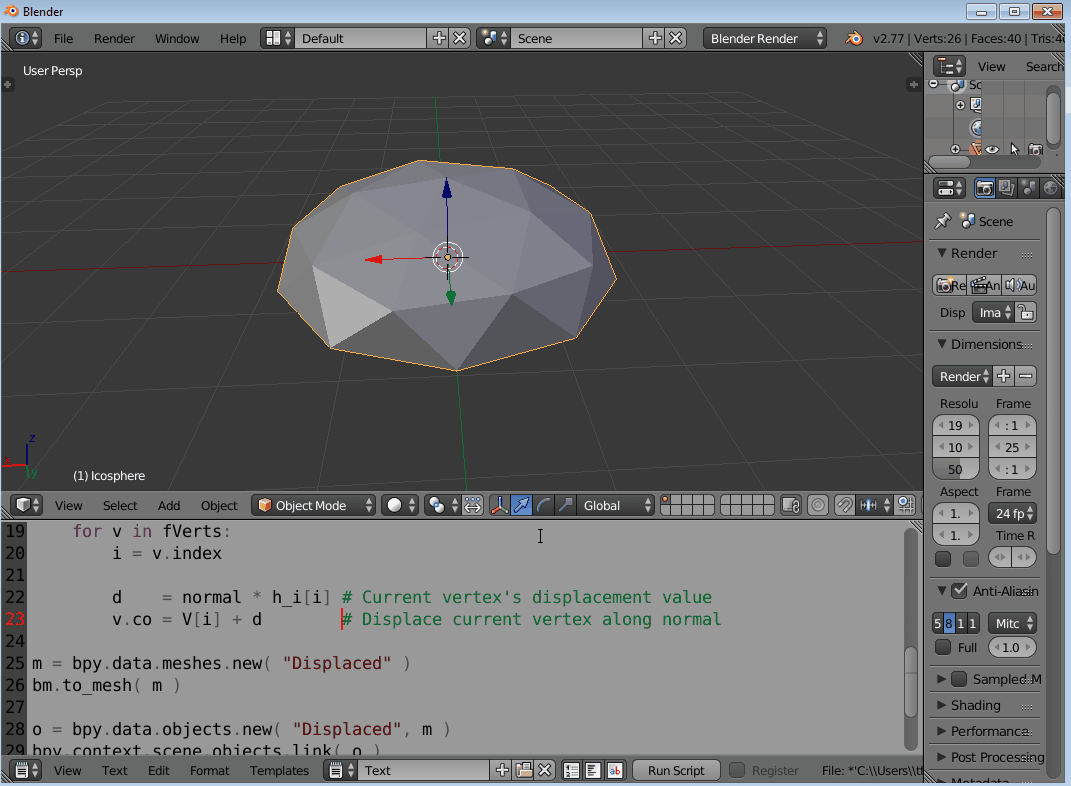Open the Object Mode dropdown

313,505
